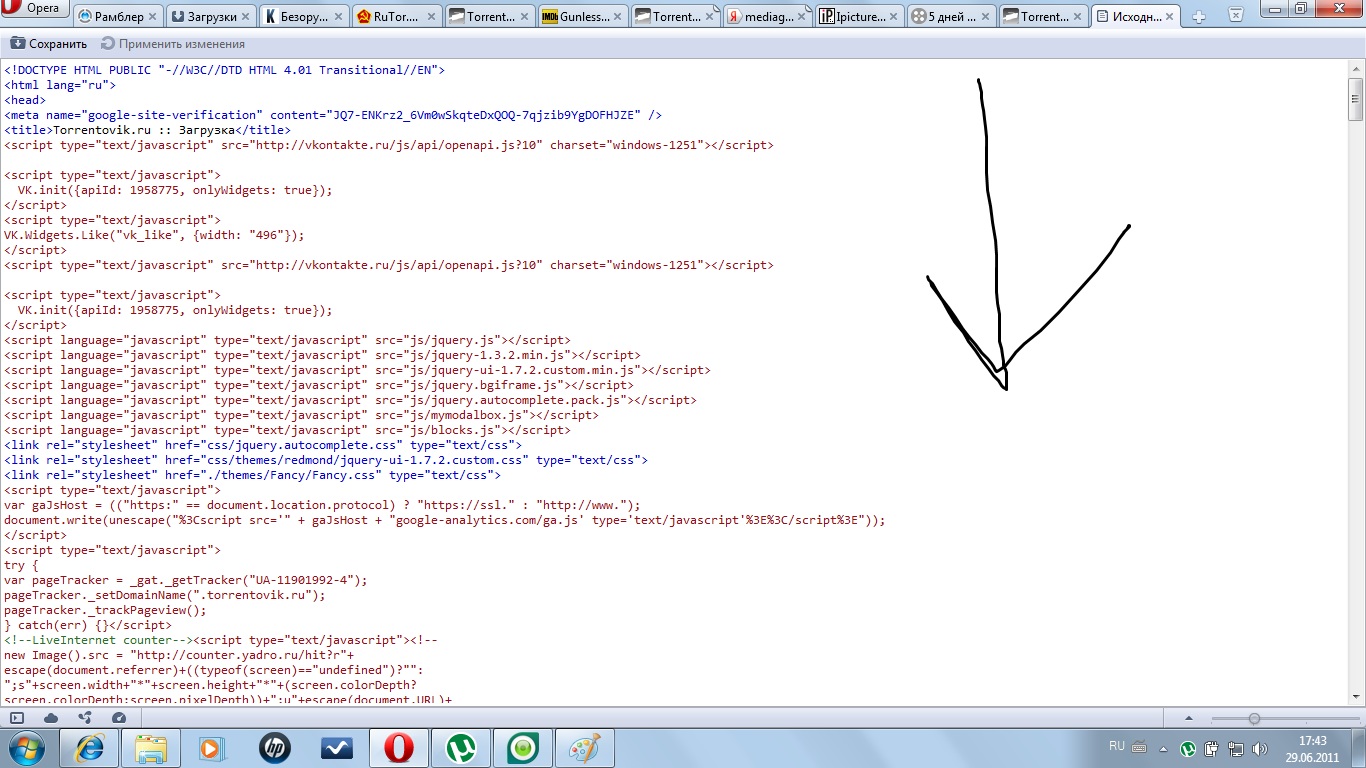Close the Загрузки tab

(x=244, y=17)
